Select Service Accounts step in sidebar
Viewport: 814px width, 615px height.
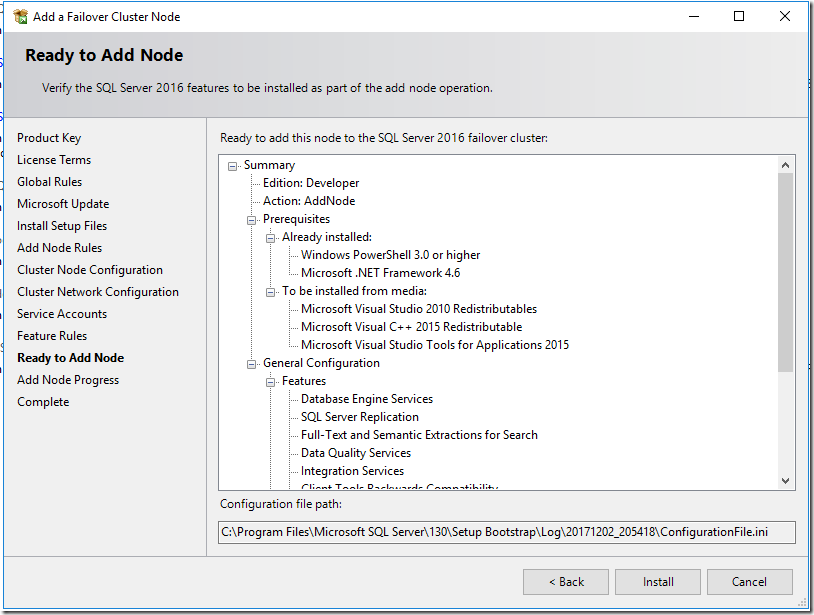pos(62,314)
